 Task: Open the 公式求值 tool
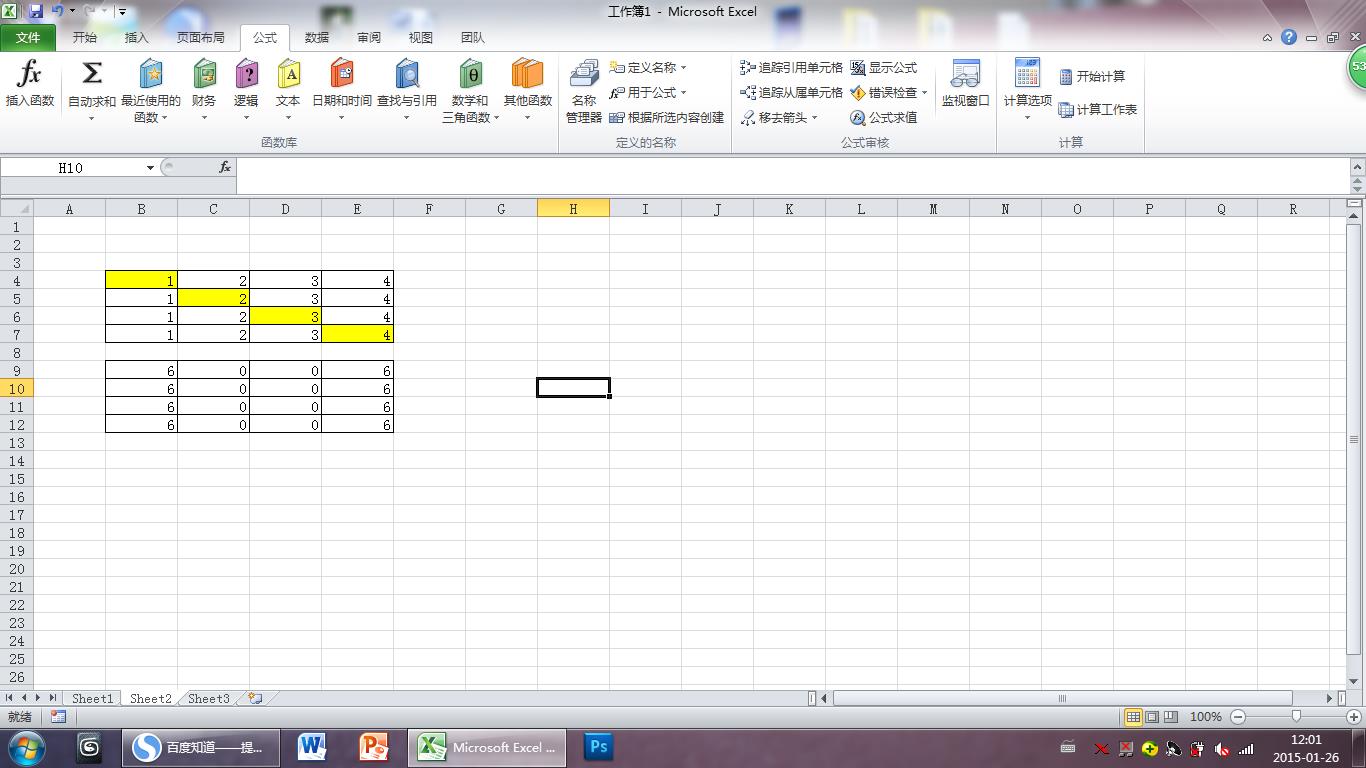(887, 117)
